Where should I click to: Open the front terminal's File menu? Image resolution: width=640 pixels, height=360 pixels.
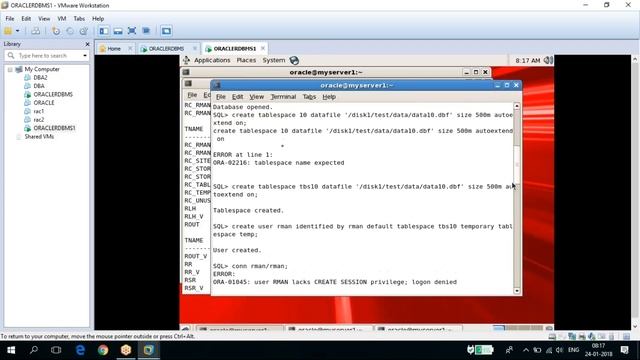coord(220,97)
